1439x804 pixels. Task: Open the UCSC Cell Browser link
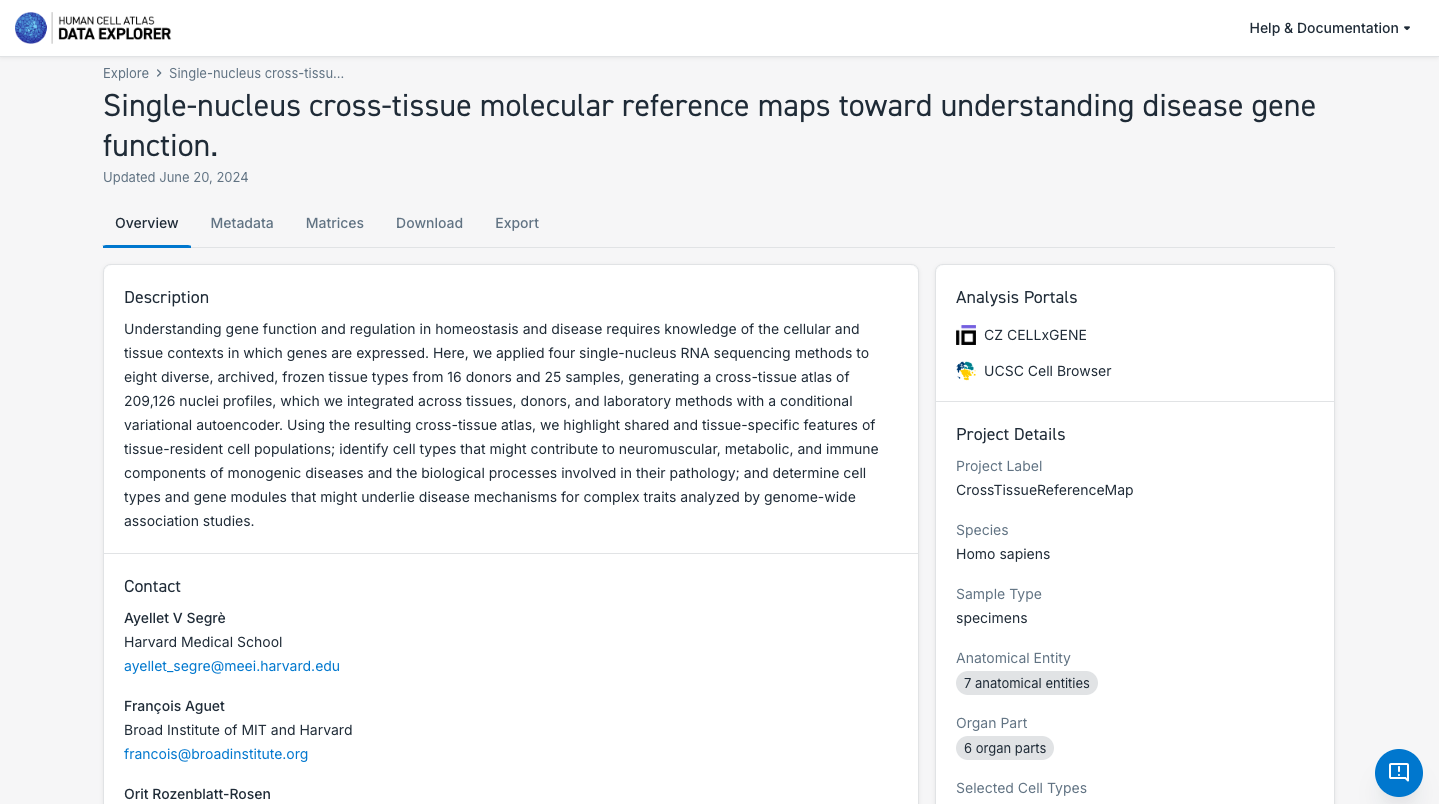1047,371
